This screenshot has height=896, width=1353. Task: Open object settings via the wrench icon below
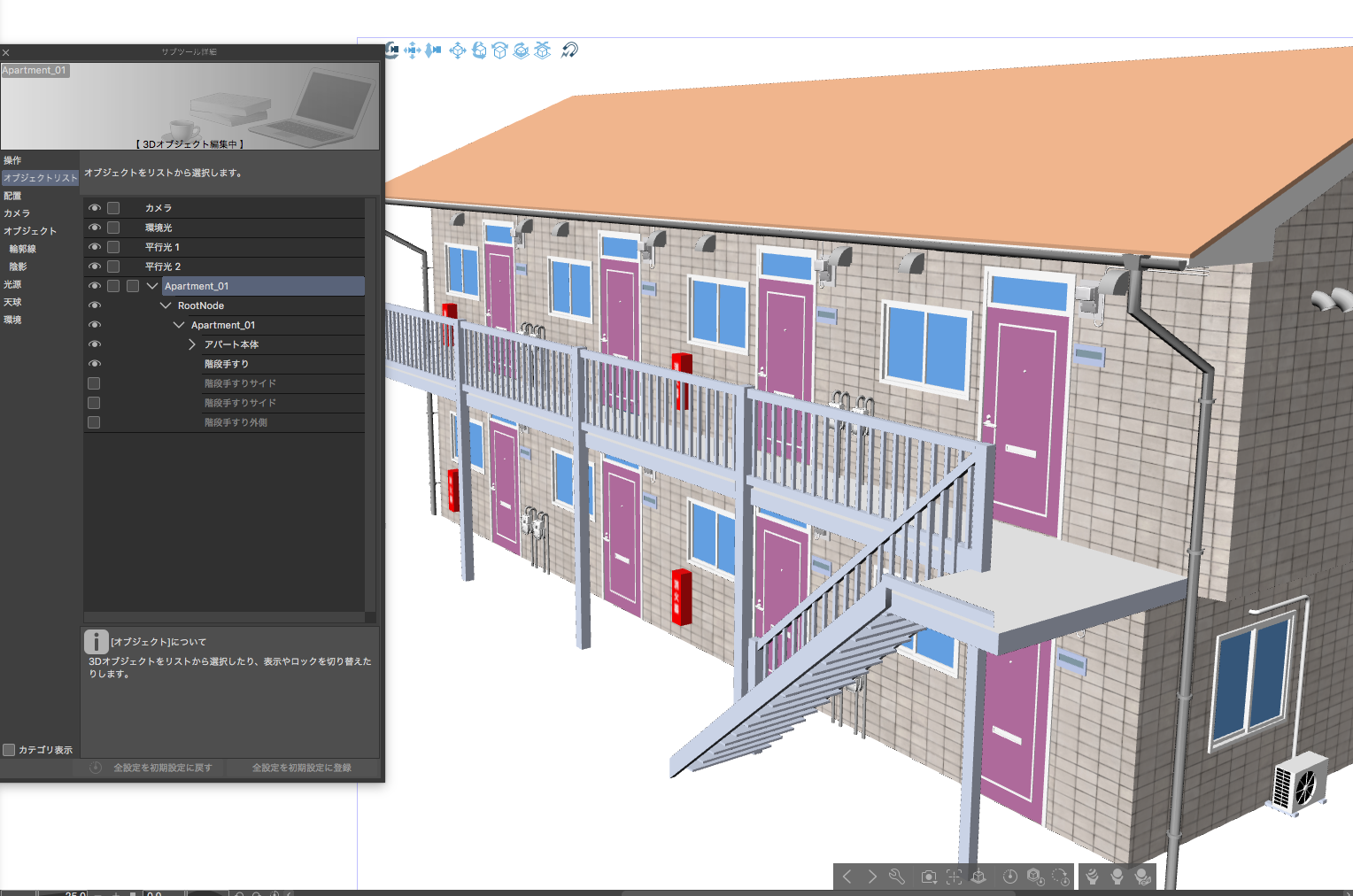pos(897,877)
